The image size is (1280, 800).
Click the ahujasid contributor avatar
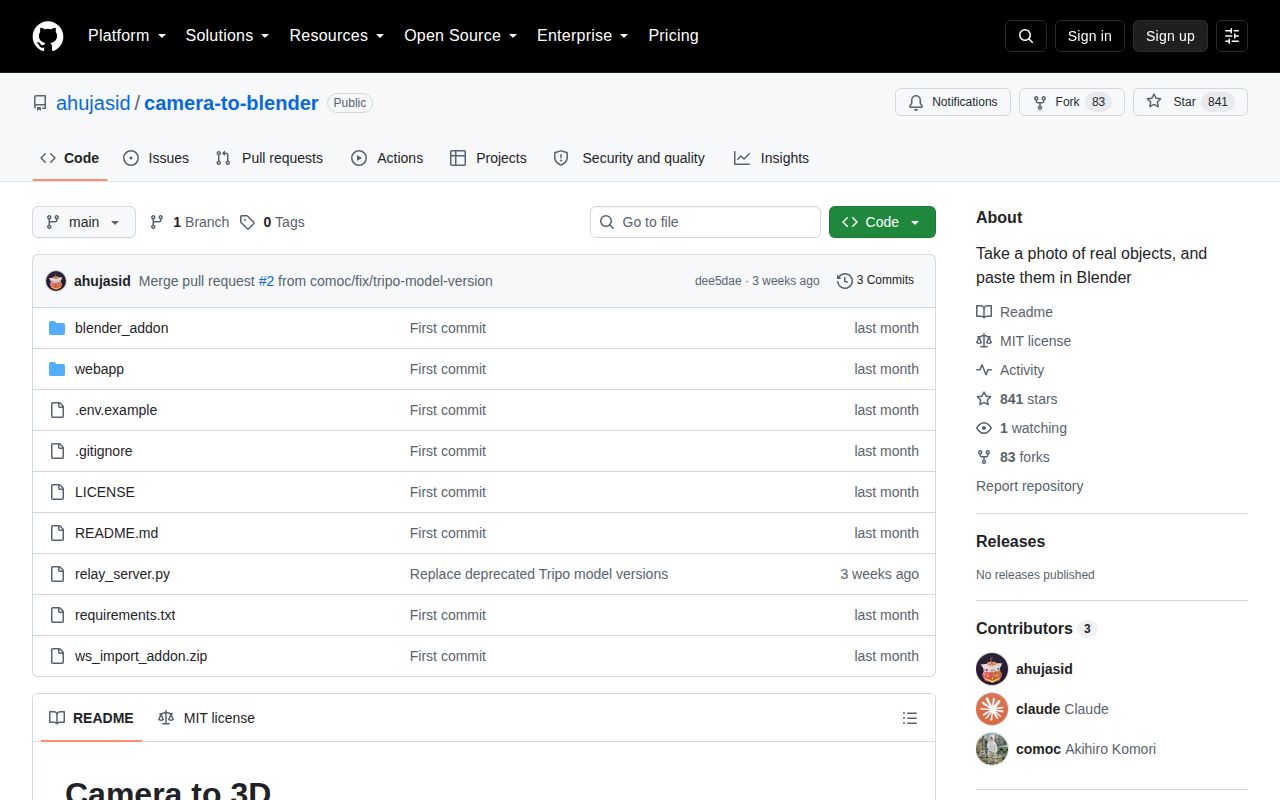(x=992, y=669)
